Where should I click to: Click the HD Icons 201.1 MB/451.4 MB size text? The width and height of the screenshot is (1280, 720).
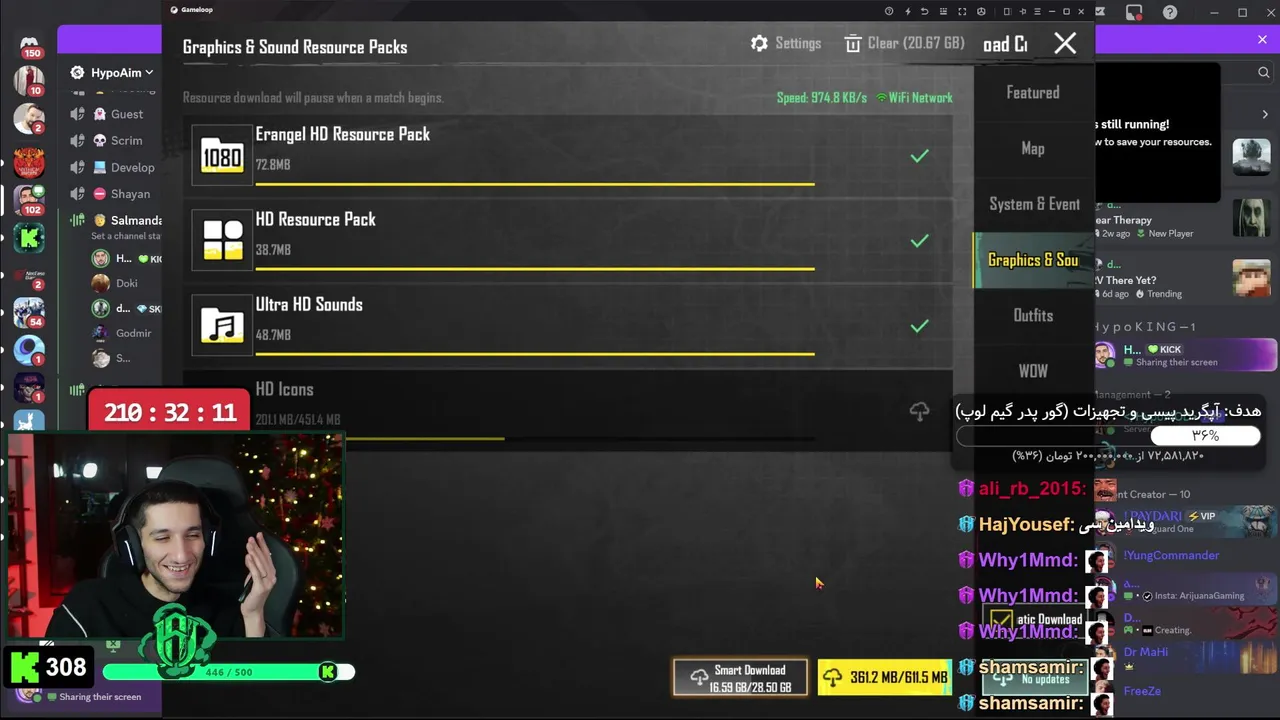tap(298, 420)
